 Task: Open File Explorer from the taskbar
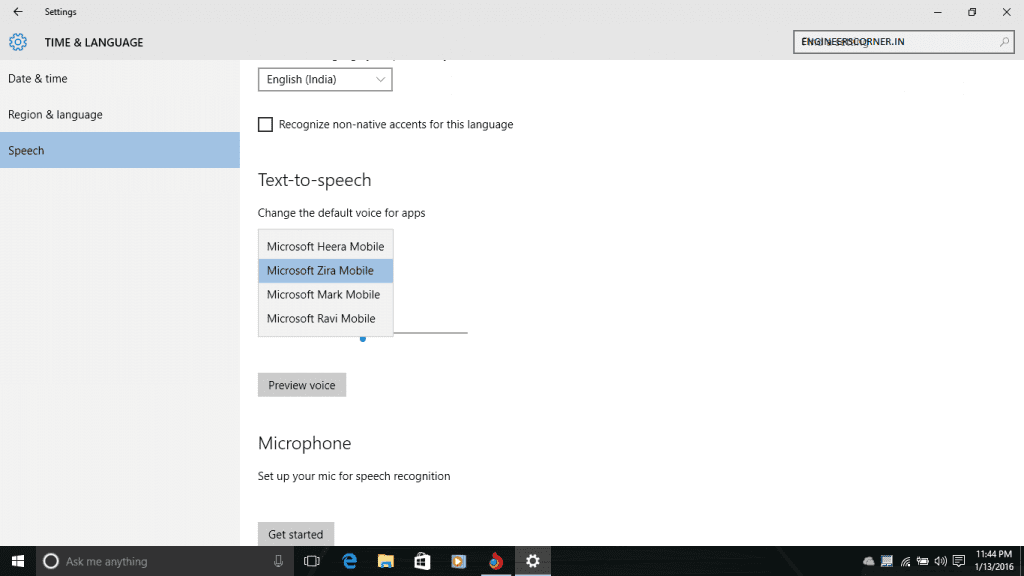pos(386,561)
